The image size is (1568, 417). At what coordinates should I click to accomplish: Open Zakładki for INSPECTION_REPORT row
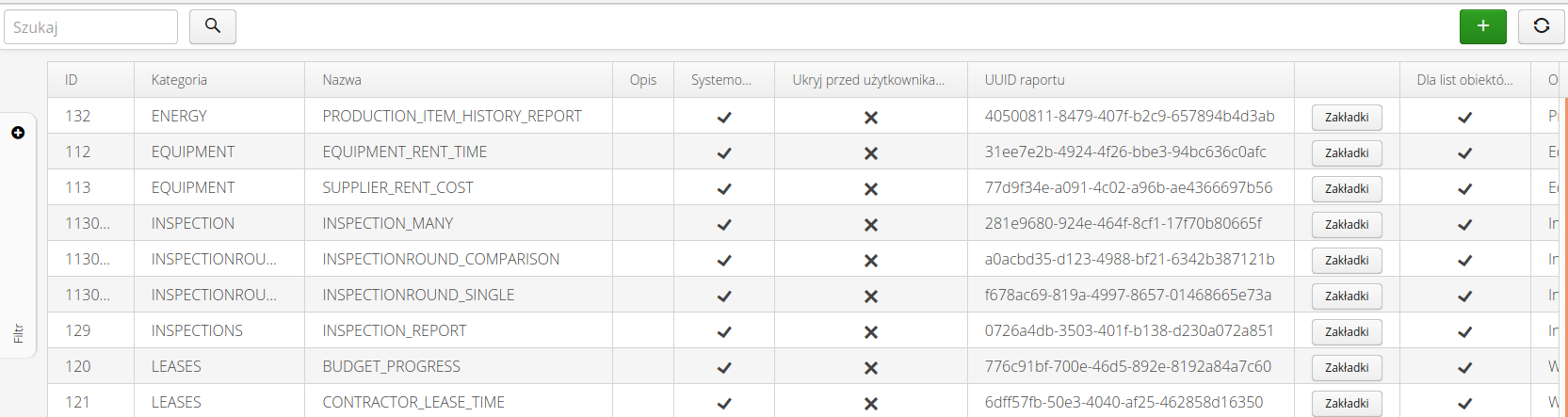pos(1347,332)
